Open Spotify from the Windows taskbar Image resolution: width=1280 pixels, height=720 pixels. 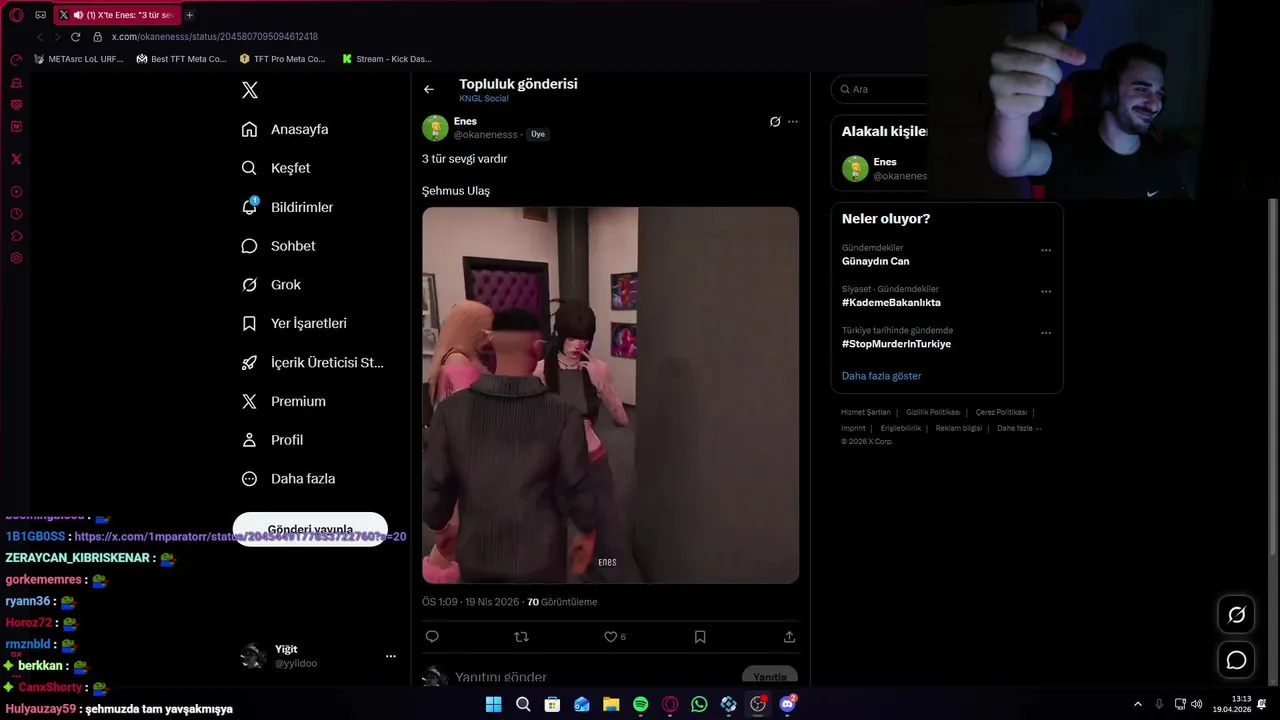pyautogui.click(x=641, y=704)
